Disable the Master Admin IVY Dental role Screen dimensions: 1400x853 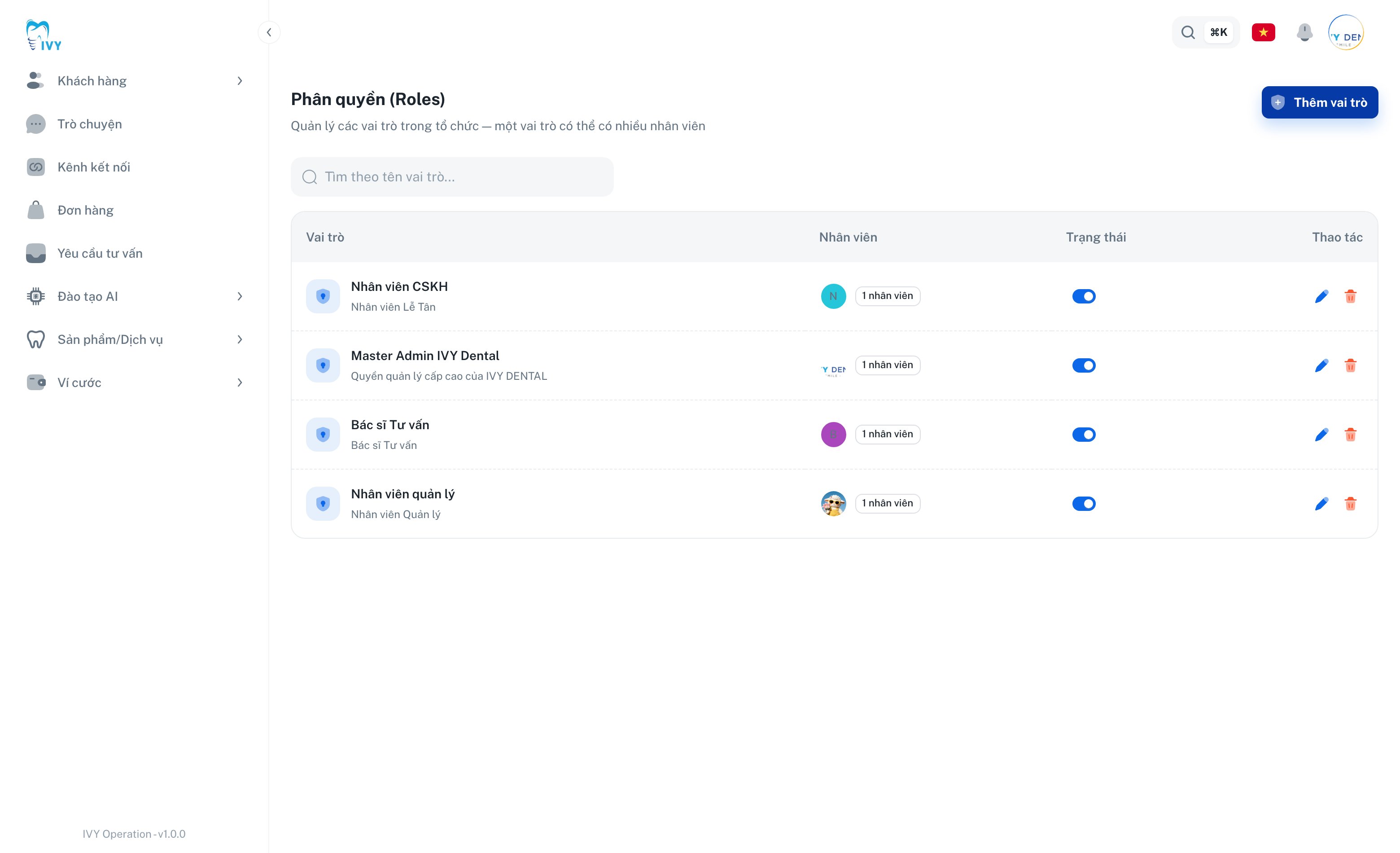1084,365
